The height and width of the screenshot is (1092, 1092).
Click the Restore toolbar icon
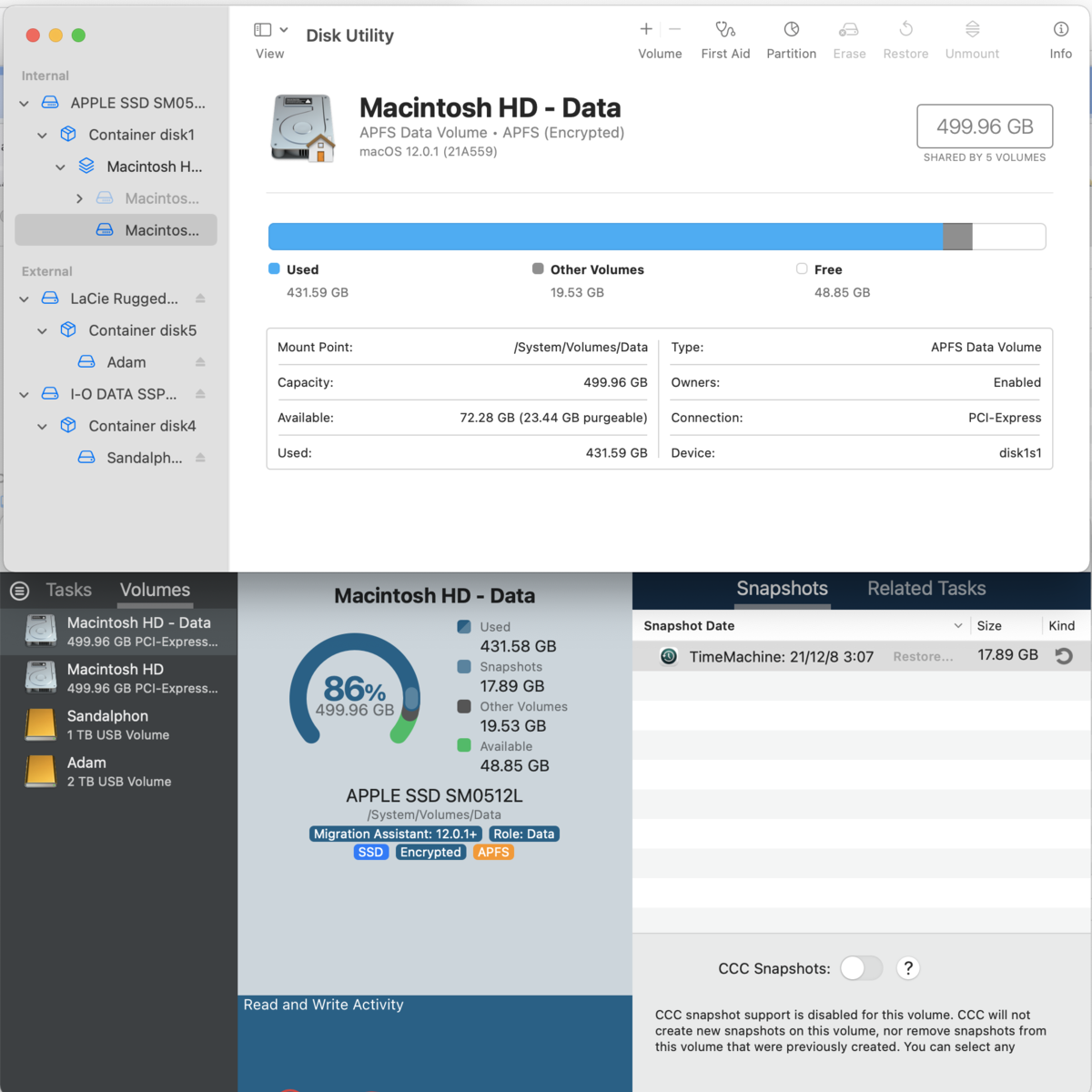coord(905,29)
